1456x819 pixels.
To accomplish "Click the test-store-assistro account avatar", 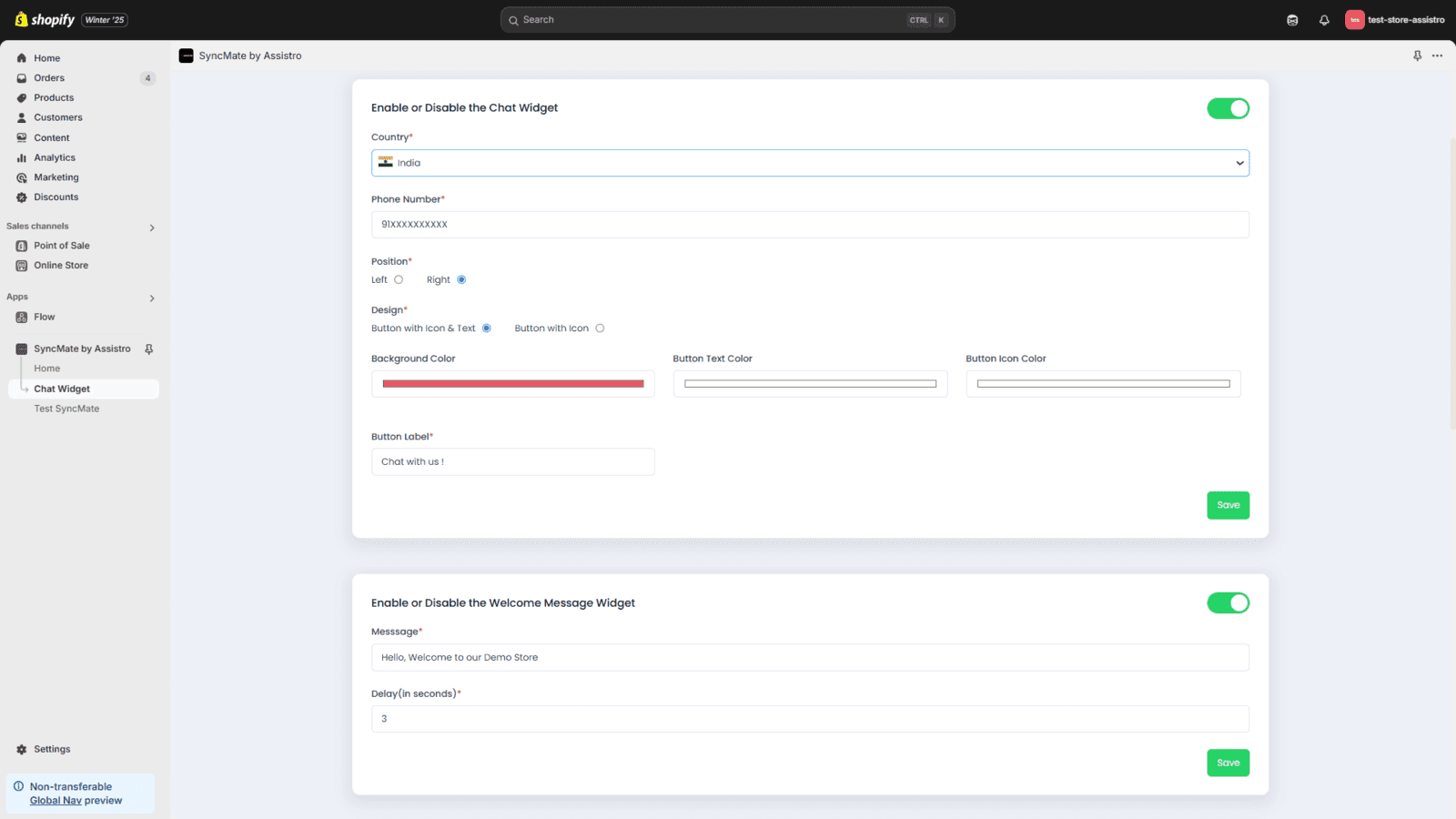I will point(1354,20).
